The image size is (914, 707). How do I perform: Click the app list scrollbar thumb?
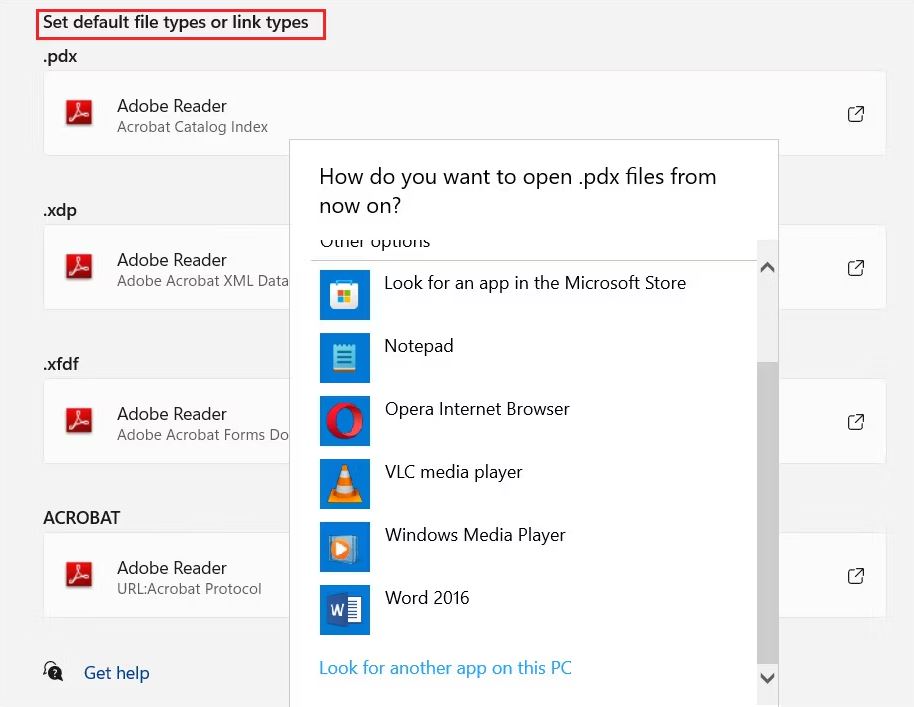coord(767,512)
